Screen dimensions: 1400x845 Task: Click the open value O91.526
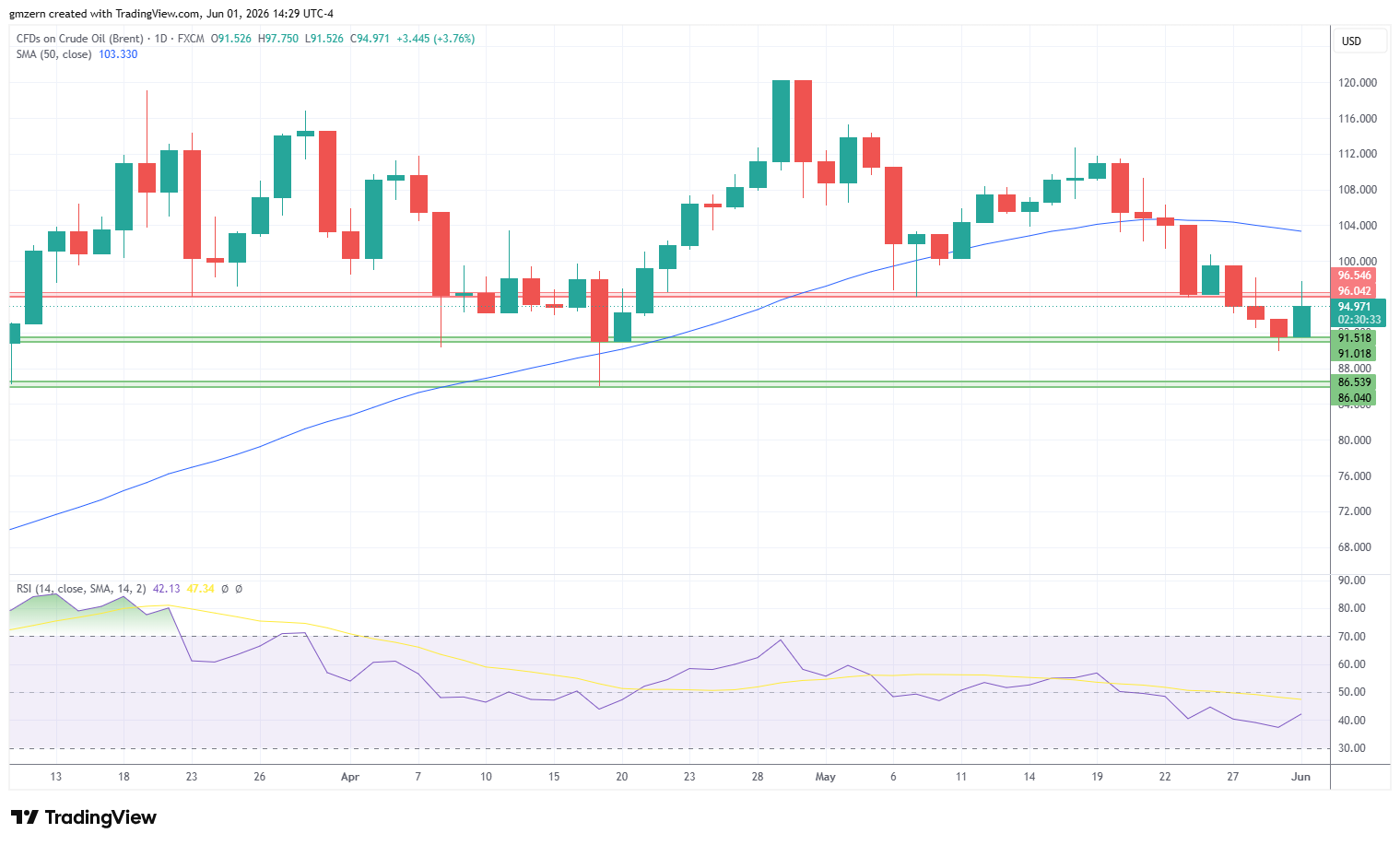(231, 39)
